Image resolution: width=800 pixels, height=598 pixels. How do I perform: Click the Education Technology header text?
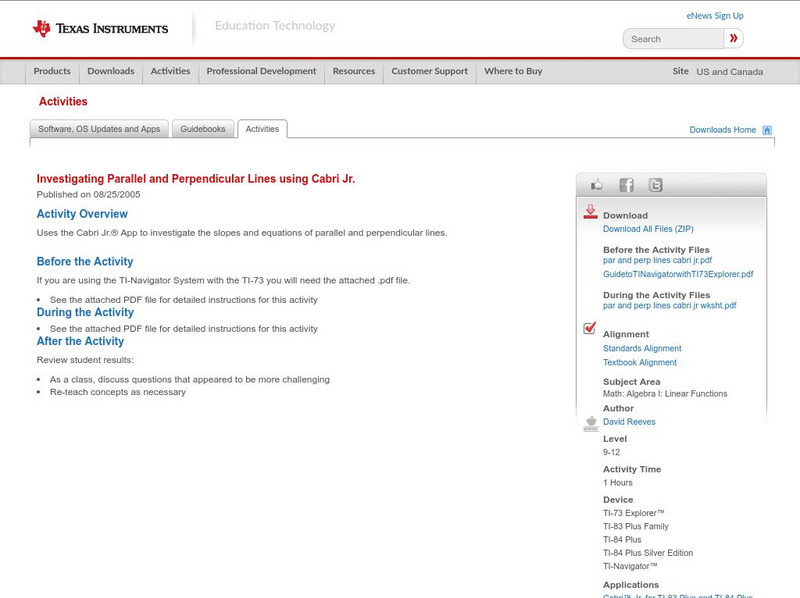[x=275, y=26]
